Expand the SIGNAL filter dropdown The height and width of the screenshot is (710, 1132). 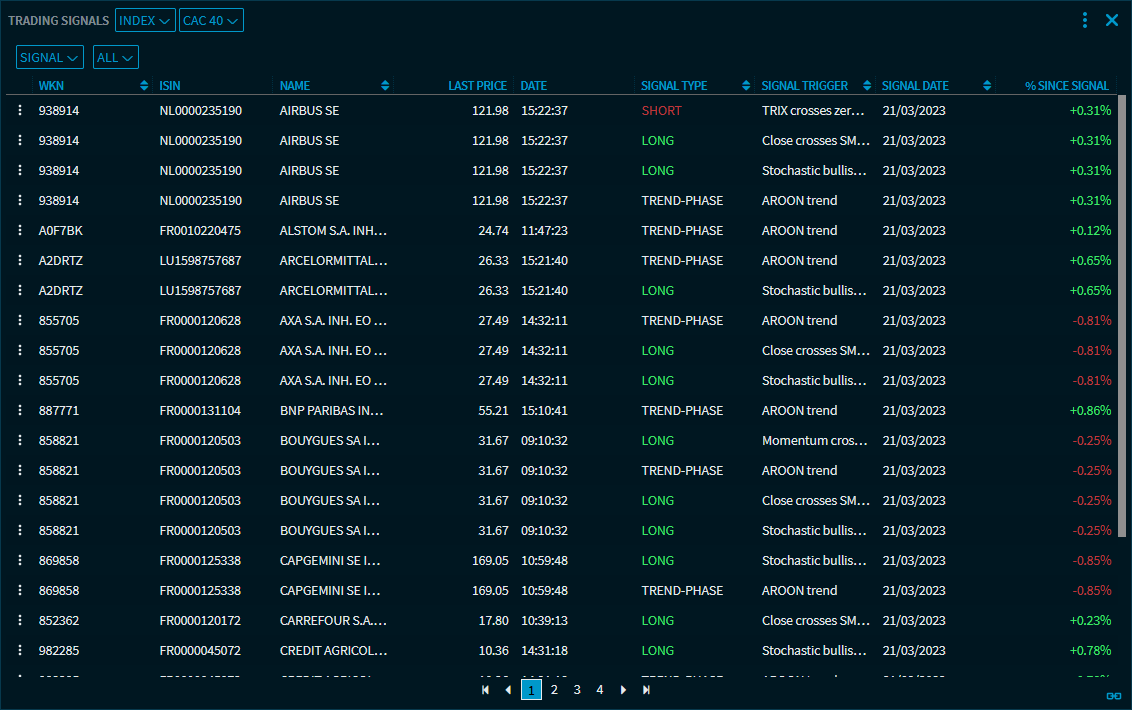(49, 58)
